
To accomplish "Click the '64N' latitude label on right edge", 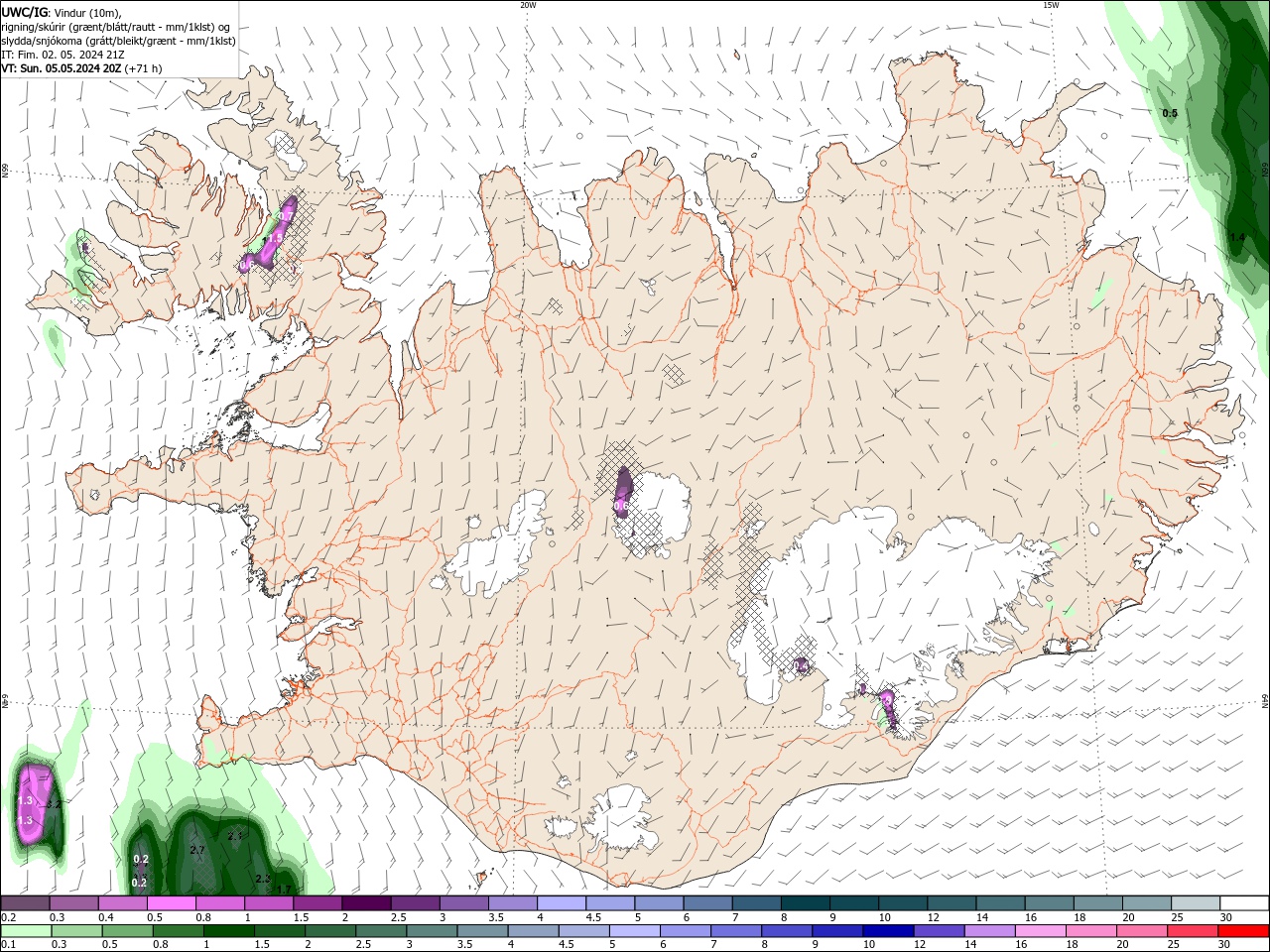I will 1265,700.
